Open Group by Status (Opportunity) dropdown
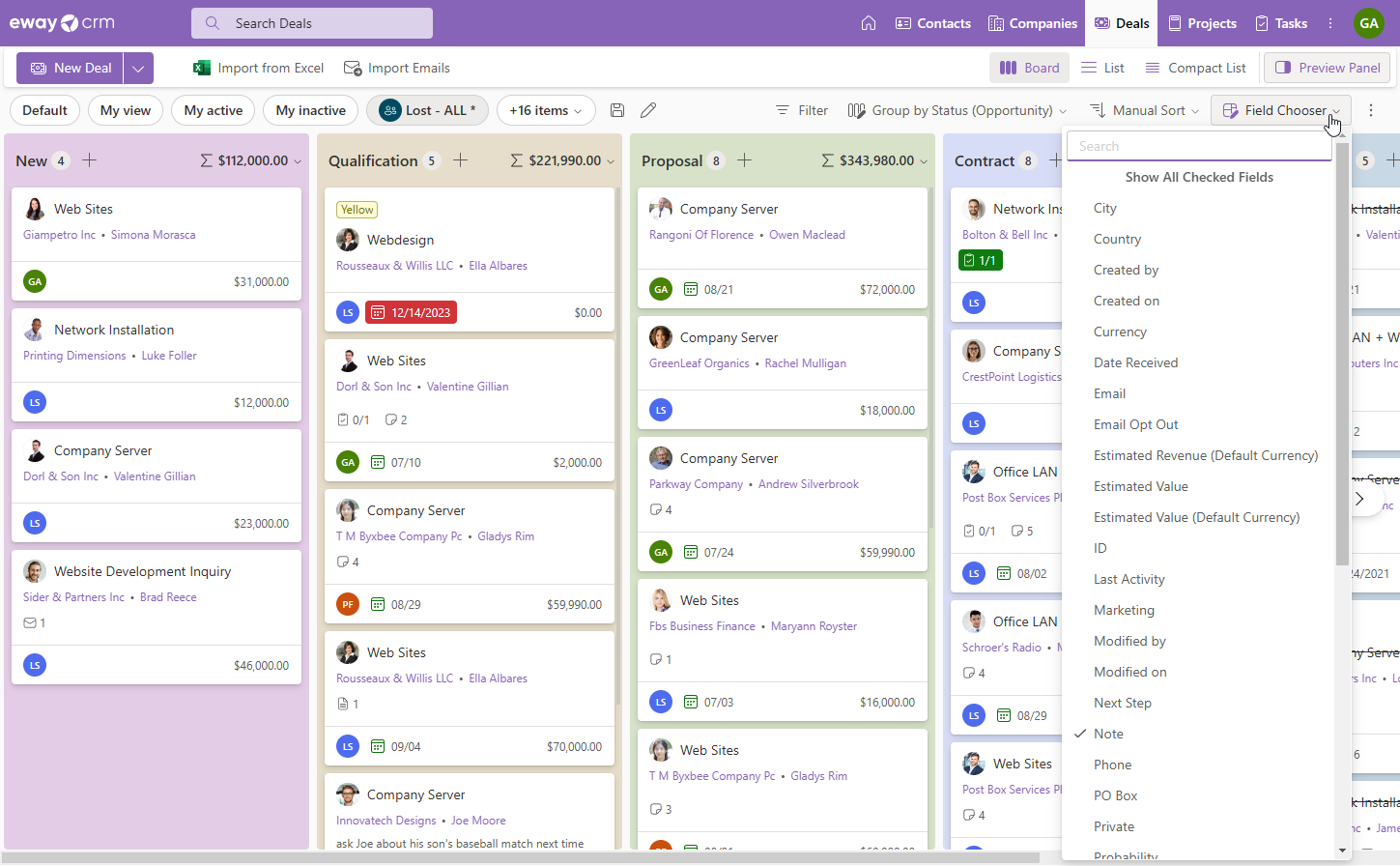This screenshot has height=866, width=1400. click(x=957, y=110)
